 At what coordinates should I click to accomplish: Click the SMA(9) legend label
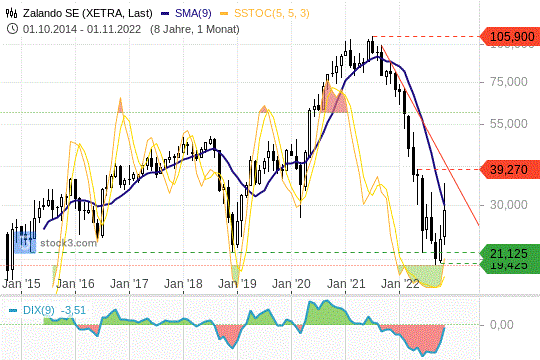click(x=193, y=13)
